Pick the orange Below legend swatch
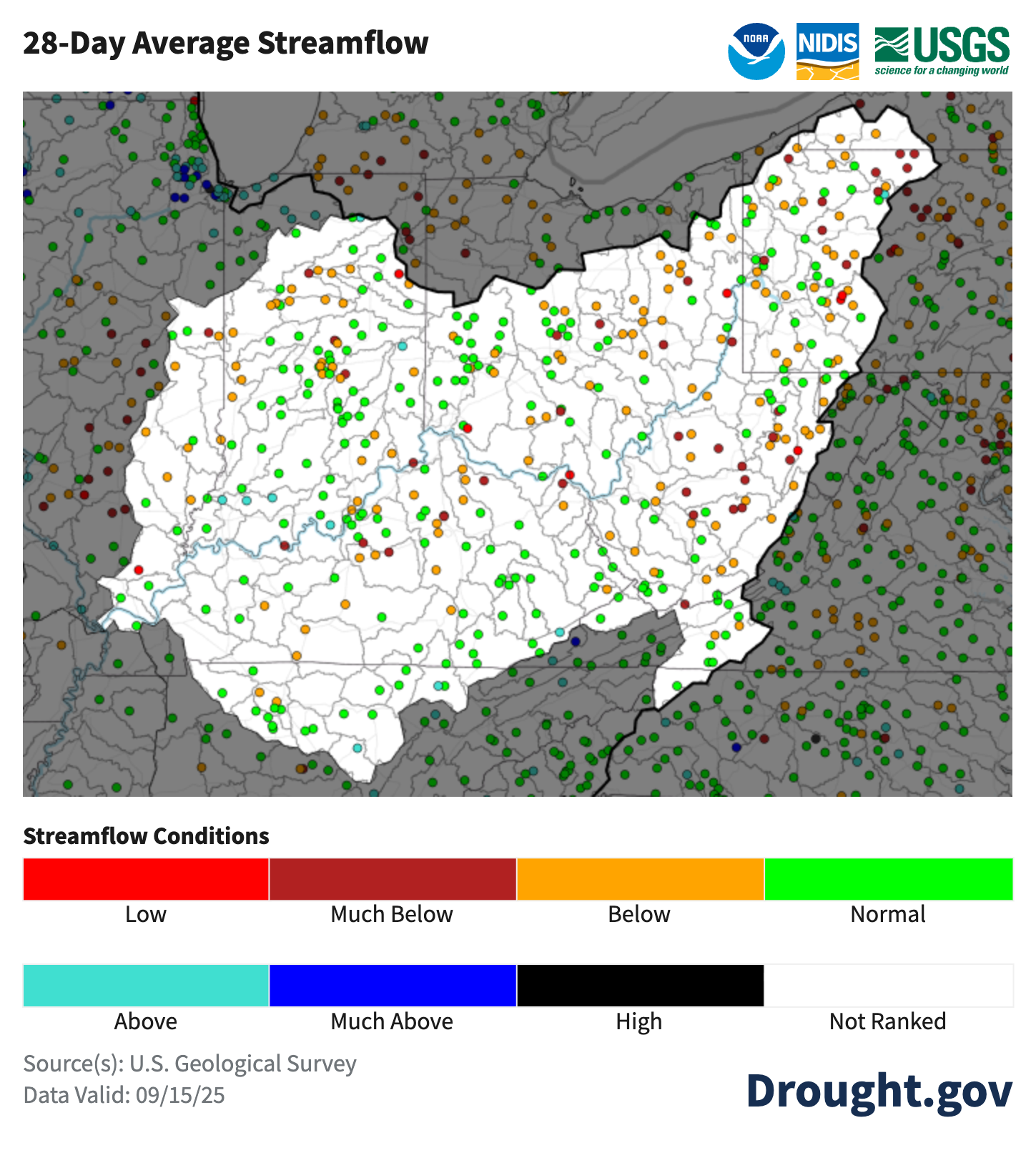 pos(640,879)
